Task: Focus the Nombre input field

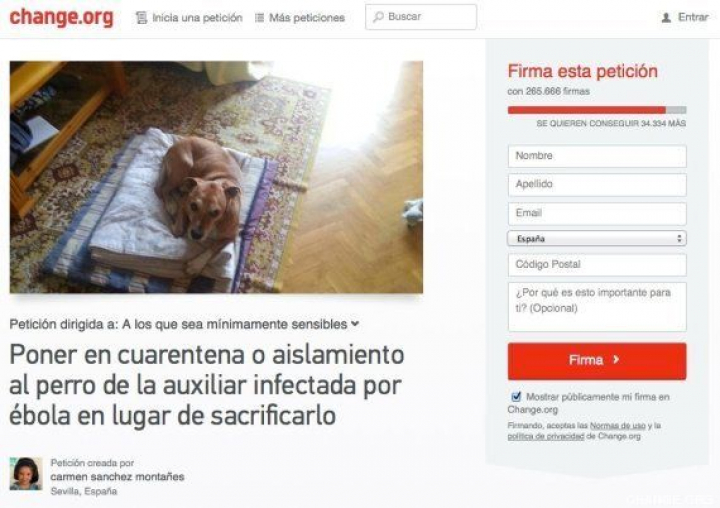Action: [597, 156]
